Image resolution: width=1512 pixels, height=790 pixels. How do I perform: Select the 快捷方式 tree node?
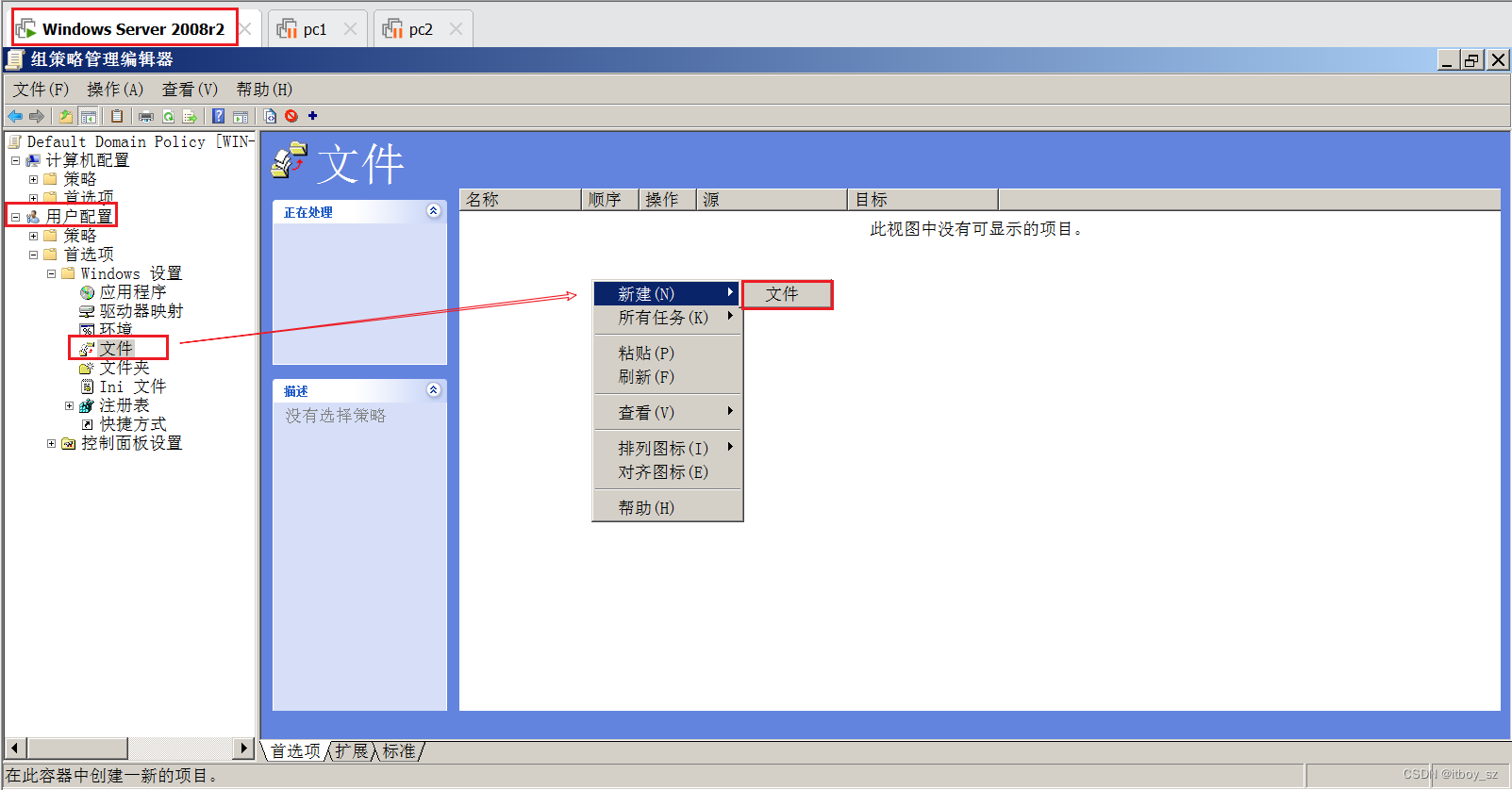point(133,424)
